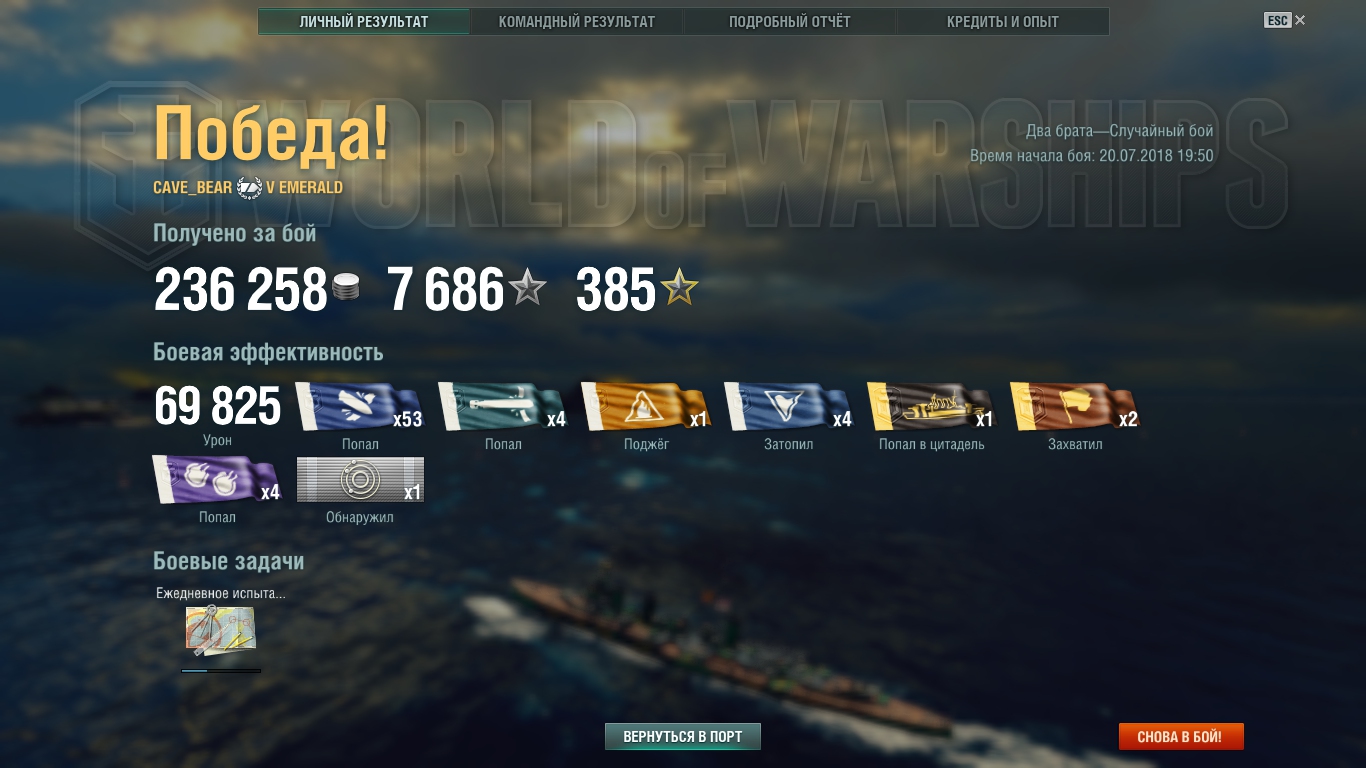The image size is (1366, 768).
Task: Click the Захватил capture ribbon
Action: pyautogui.click(x=1075, y=406)
